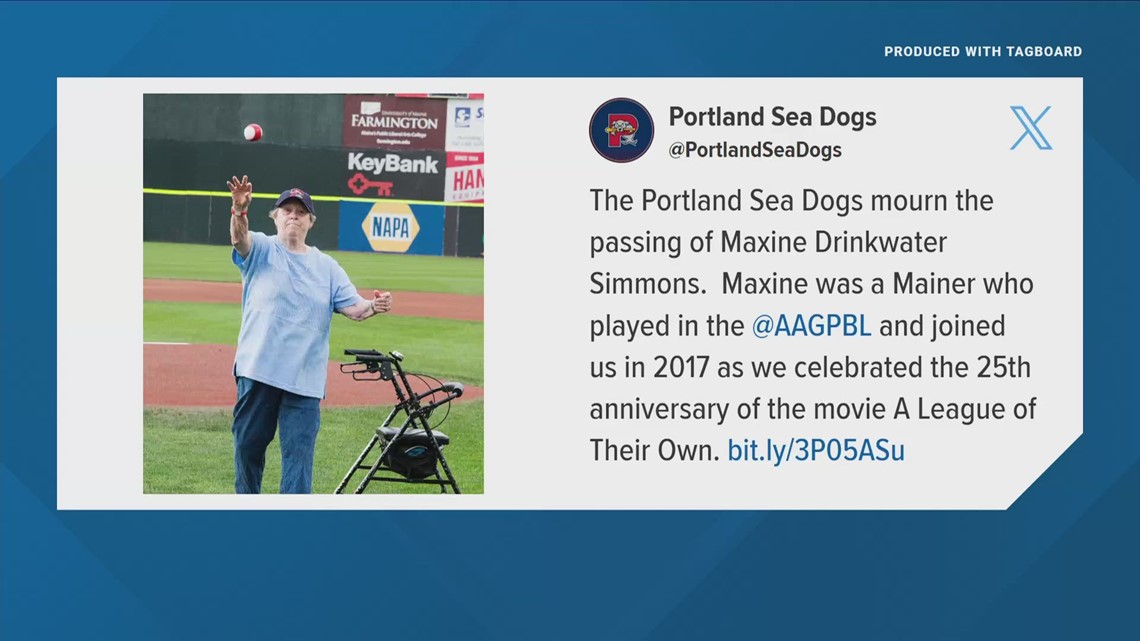Click the red KeyBank key icon
The height and width of the screenshot is (641, 1140).
point(370,184)
